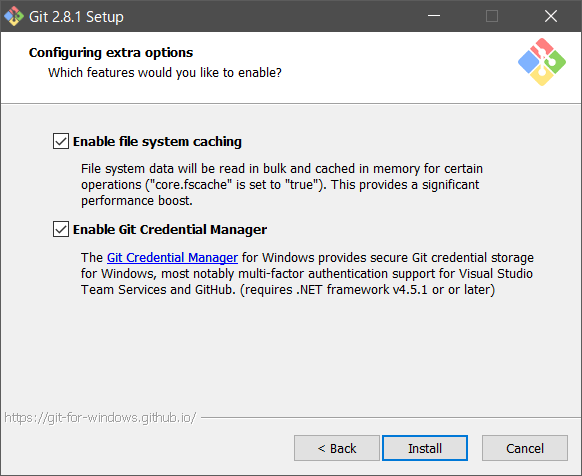Go back with the Back button

(x=337, y=448)
